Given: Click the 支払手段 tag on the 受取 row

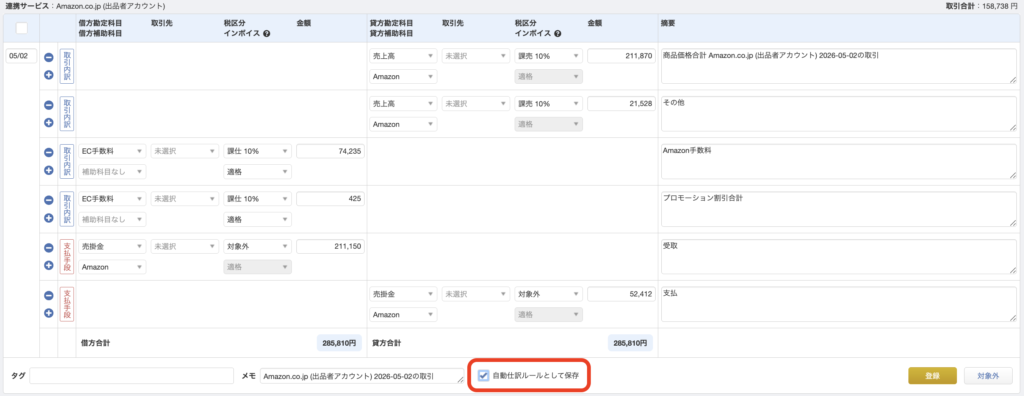Looking at the screenshot, I should pos(67,257).
